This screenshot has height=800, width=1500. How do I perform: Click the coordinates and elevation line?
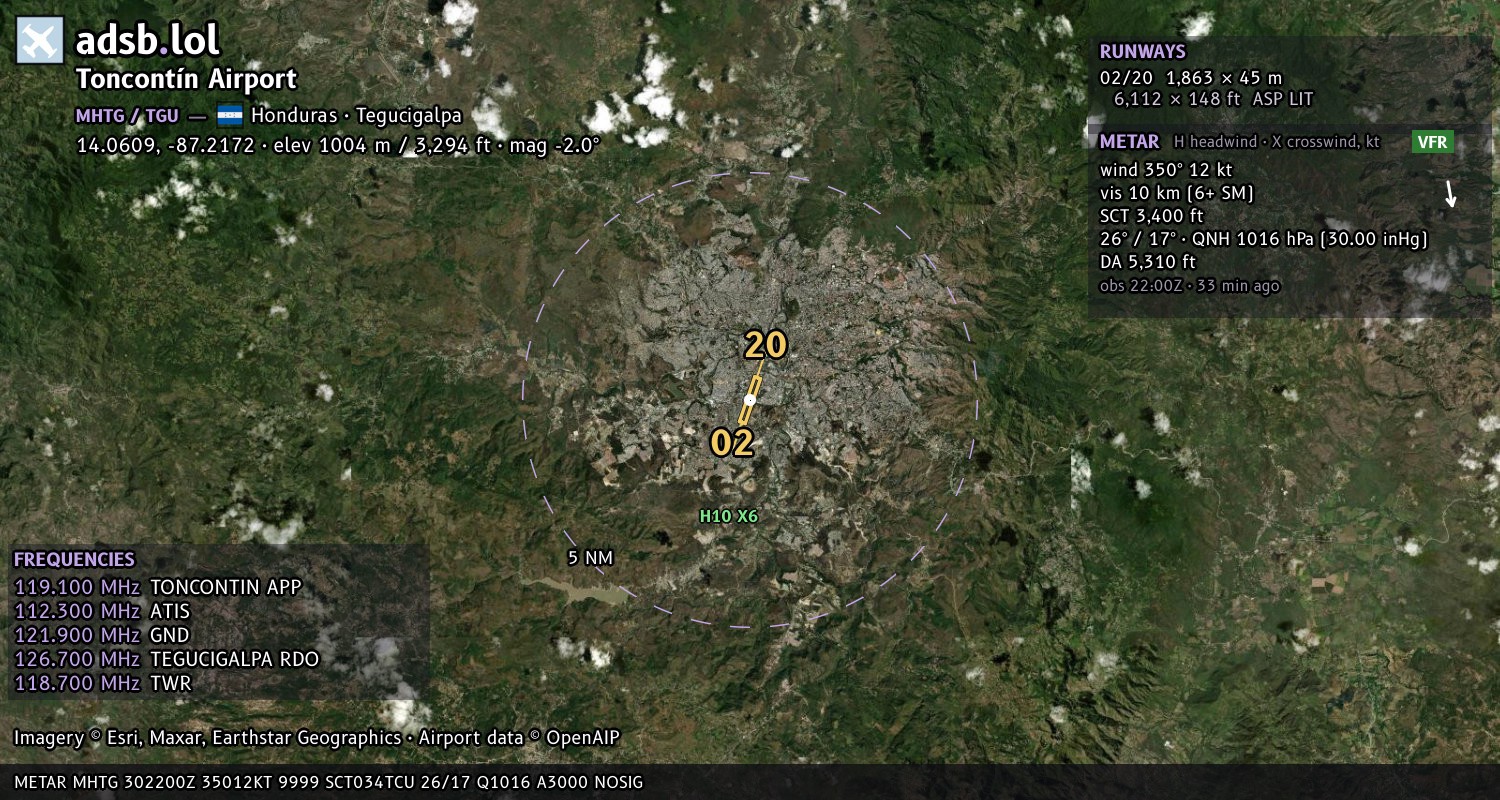[x=338, y=145]
